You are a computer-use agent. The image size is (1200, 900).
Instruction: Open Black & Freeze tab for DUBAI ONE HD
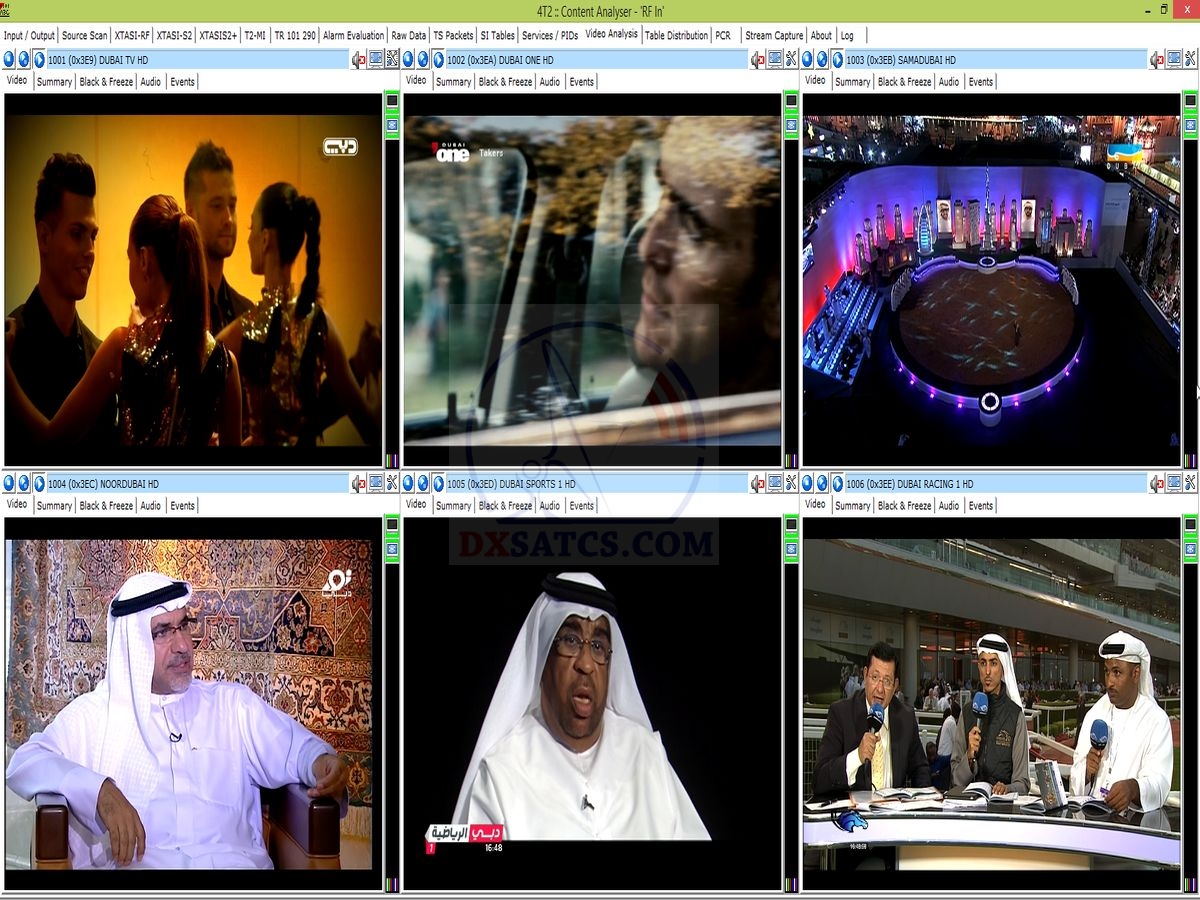505,82
